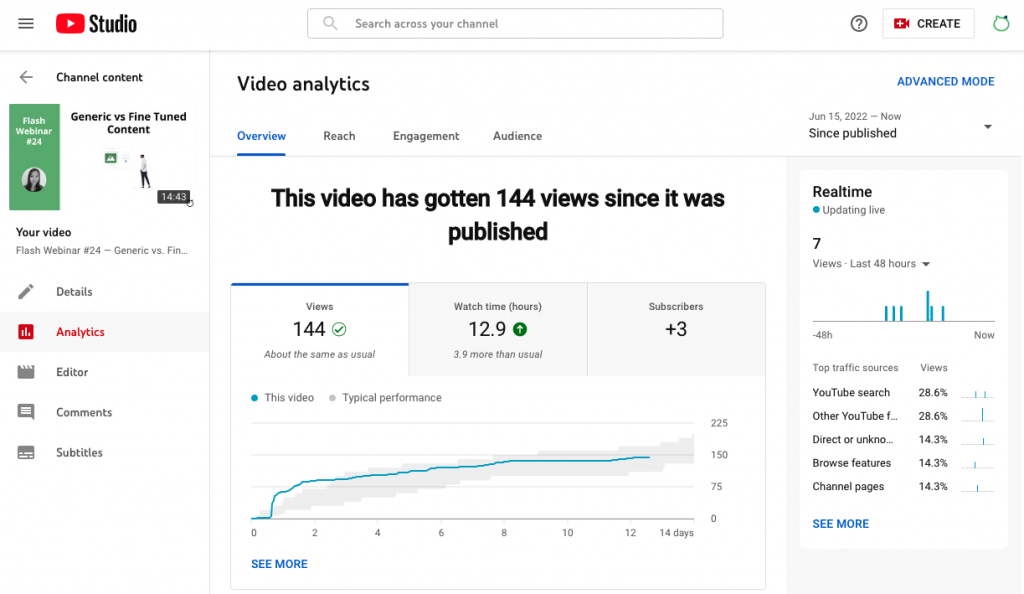Click the search magnifier icon
Image resolution: width=1024 pixels, height=594 pixels.
(330, 23)
